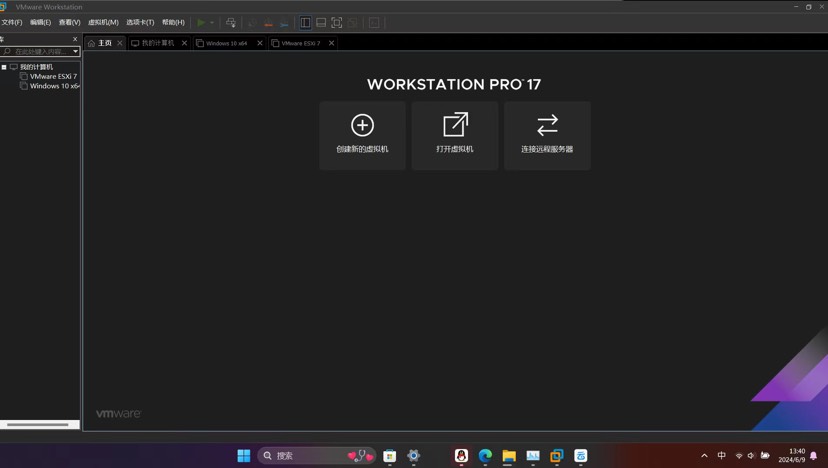Open Microsoft Edge from the taskbar
Viewport: 828px width, 468px height.
[485, 456]
